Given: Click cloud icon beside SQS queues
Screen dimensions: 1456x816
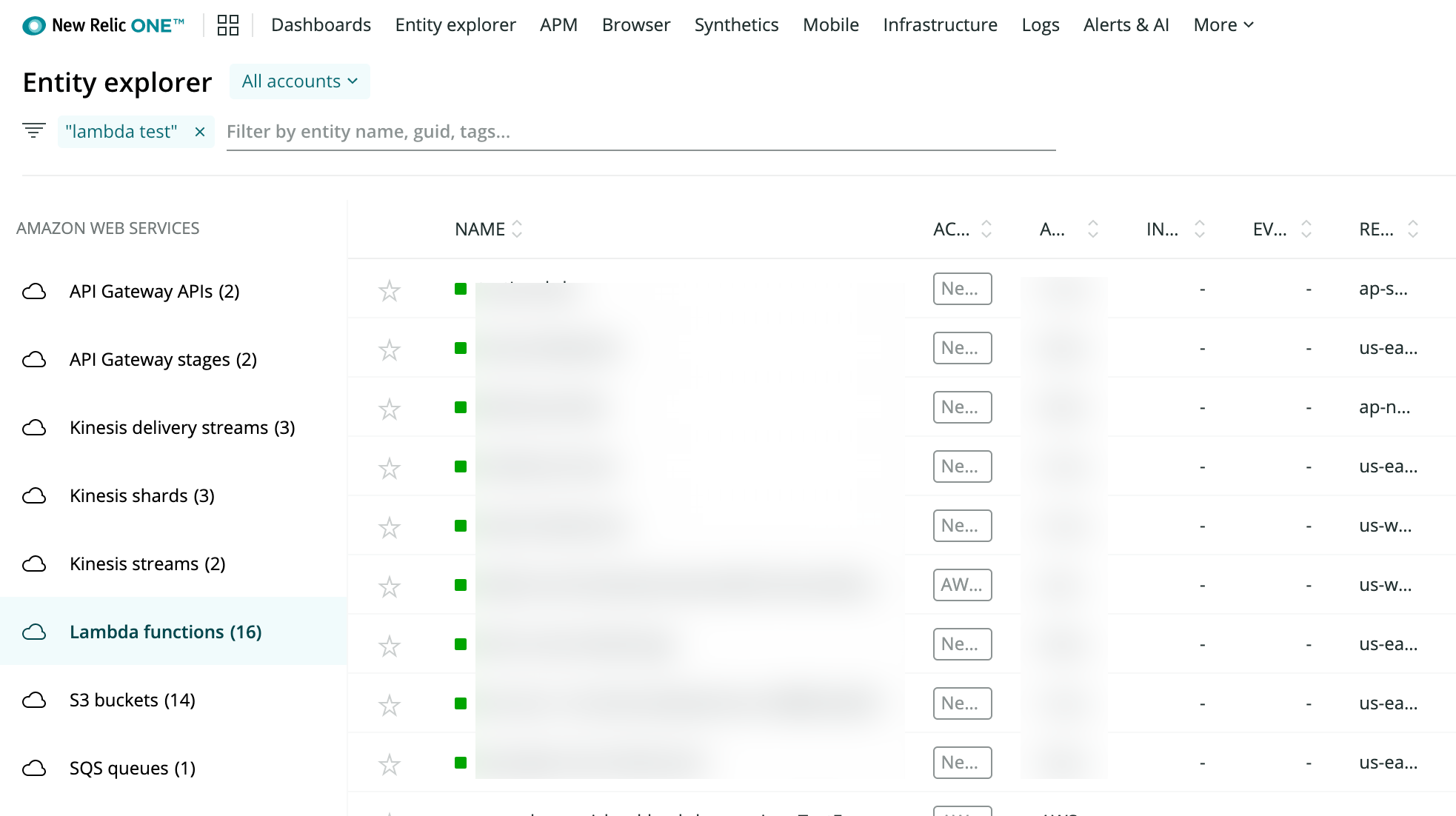Looking at the screenshot, I should point(34,768).
